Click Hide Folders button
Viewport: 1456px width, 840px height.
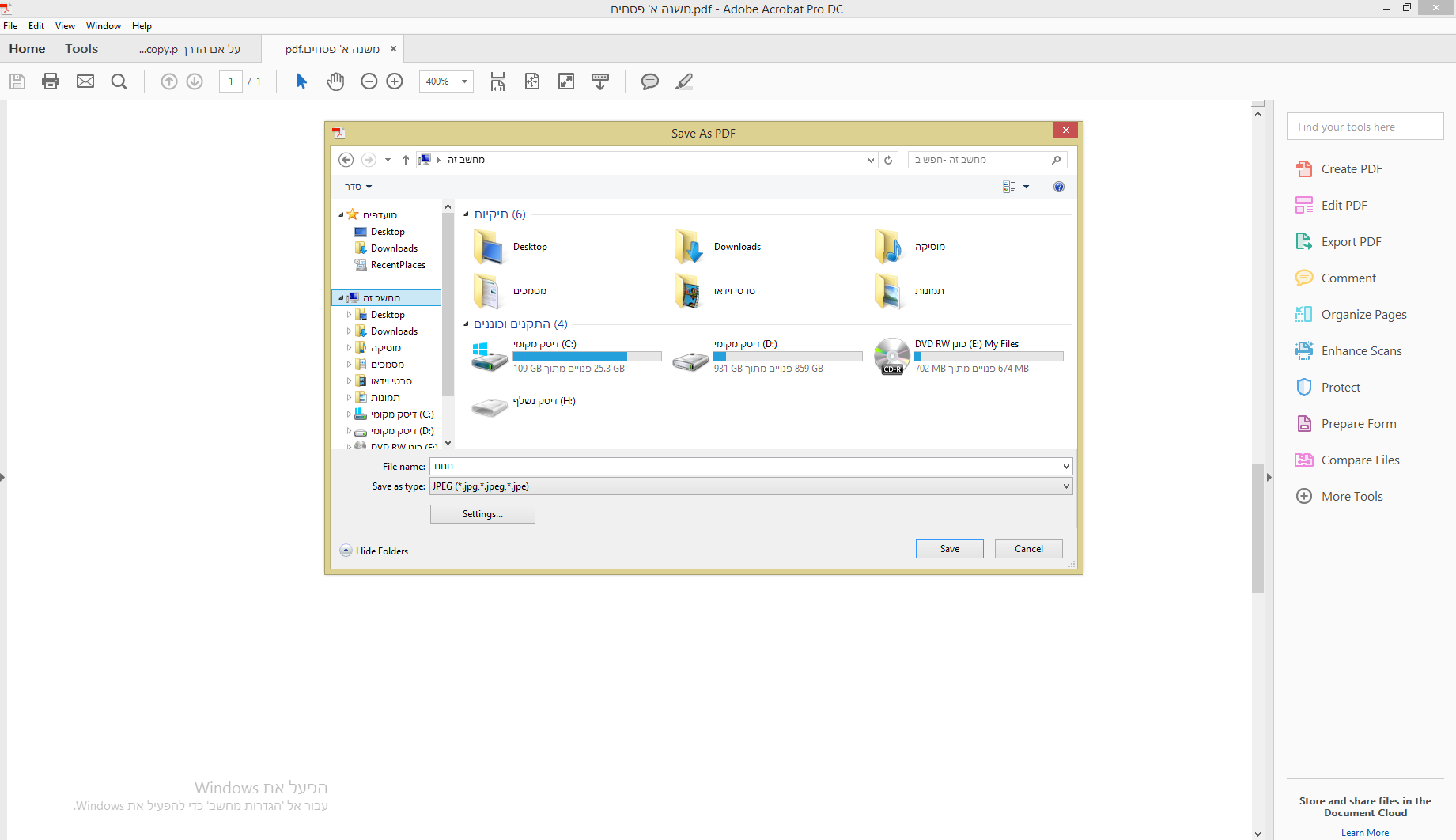(x=374, y=551)
